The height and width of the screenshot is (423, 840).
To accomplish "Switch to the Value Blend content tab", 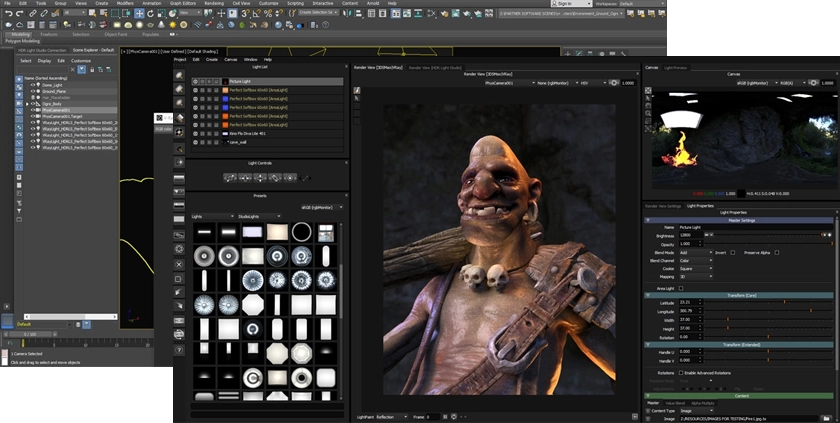I will pos(675,403).
